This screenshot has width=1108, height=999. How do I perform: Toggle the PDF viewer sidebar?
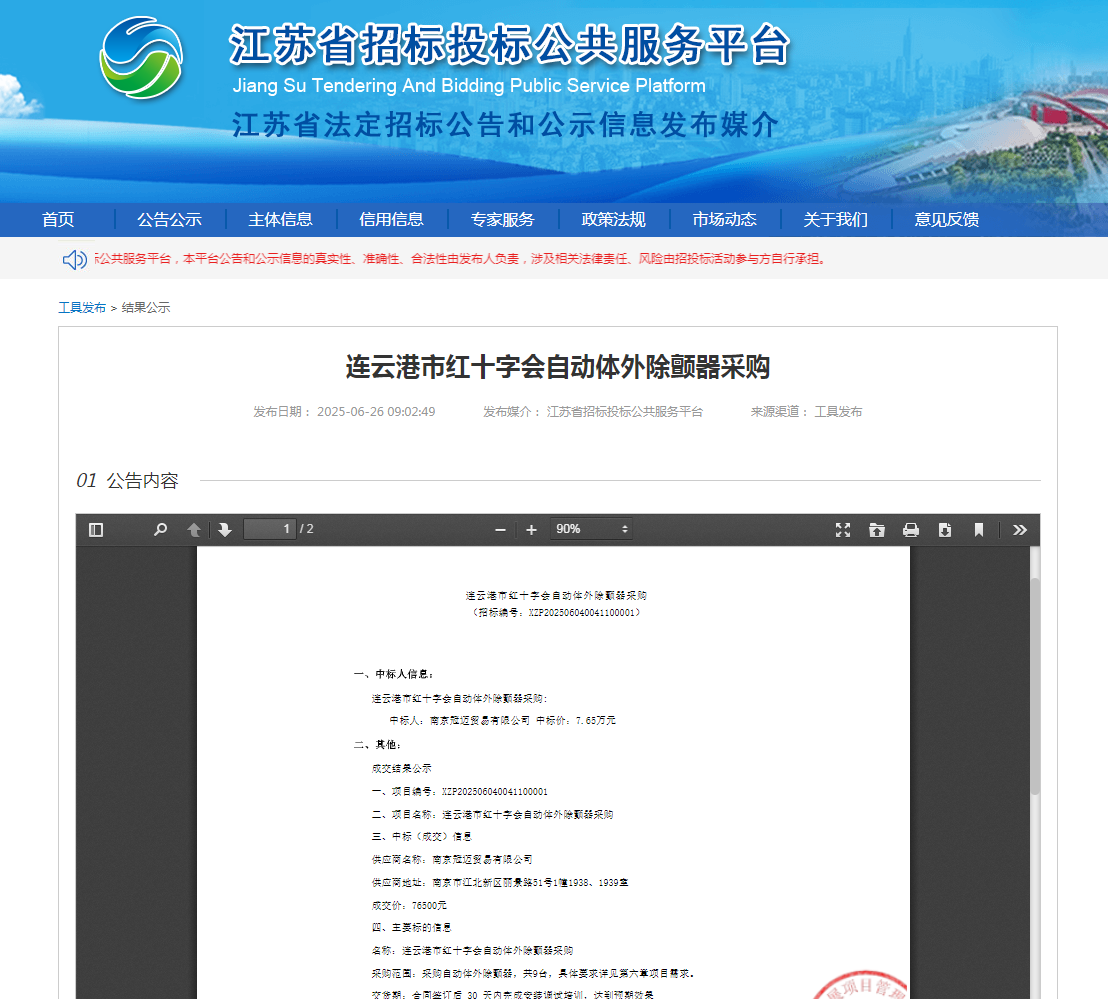coord(96,530)
